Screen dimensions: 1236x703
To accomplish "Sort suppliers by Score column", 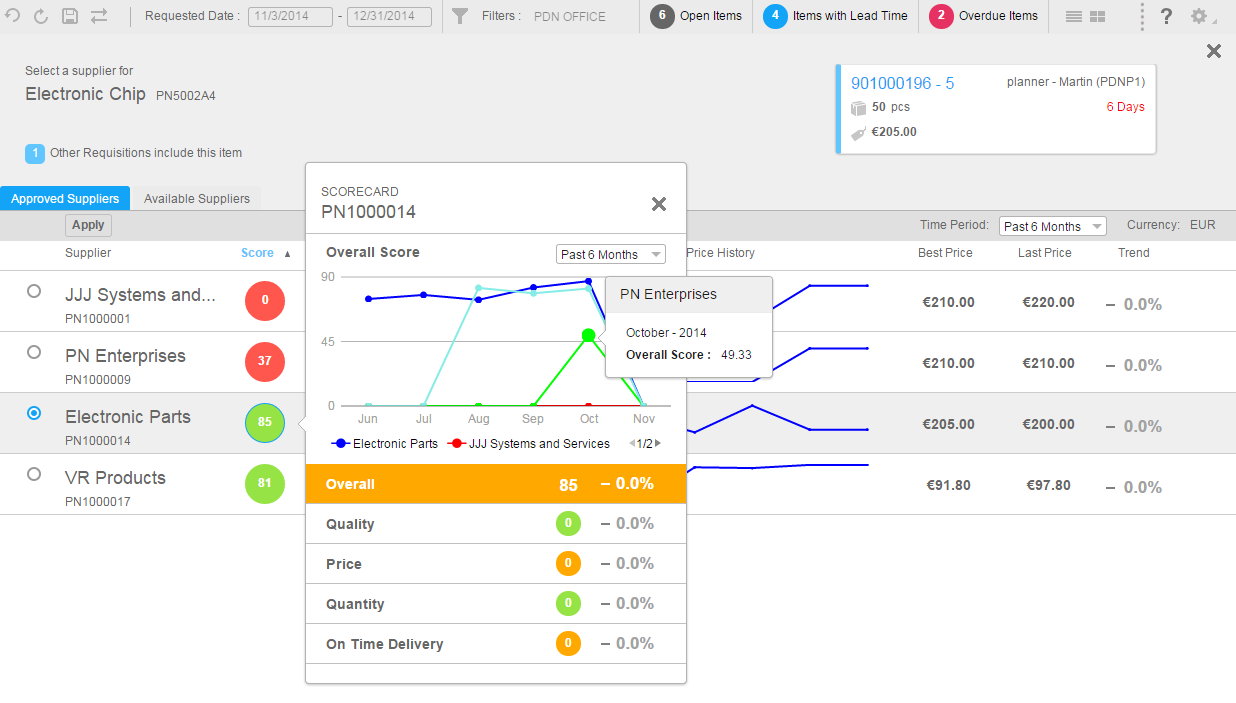I will tap(258, 253).
